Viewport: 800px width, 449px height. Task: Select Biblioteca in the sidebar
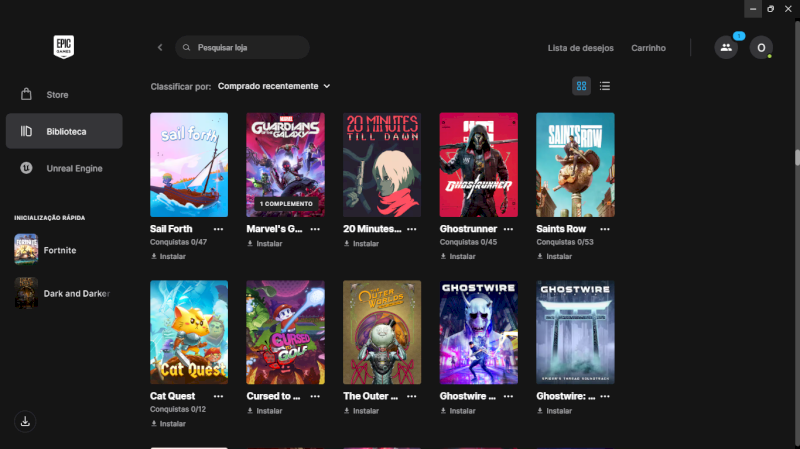click(x=64, y=131)
